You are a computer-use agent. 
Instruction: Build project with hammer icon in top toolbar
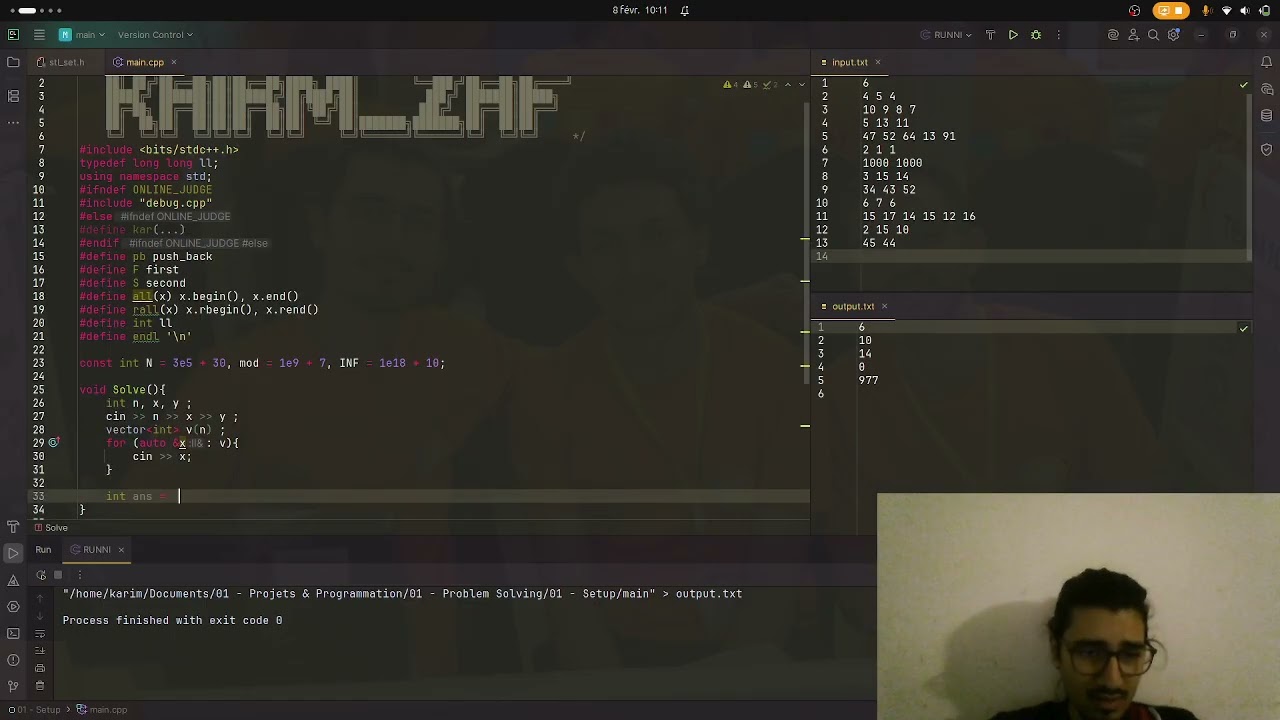pyautogui.click(x=990, y=35)
